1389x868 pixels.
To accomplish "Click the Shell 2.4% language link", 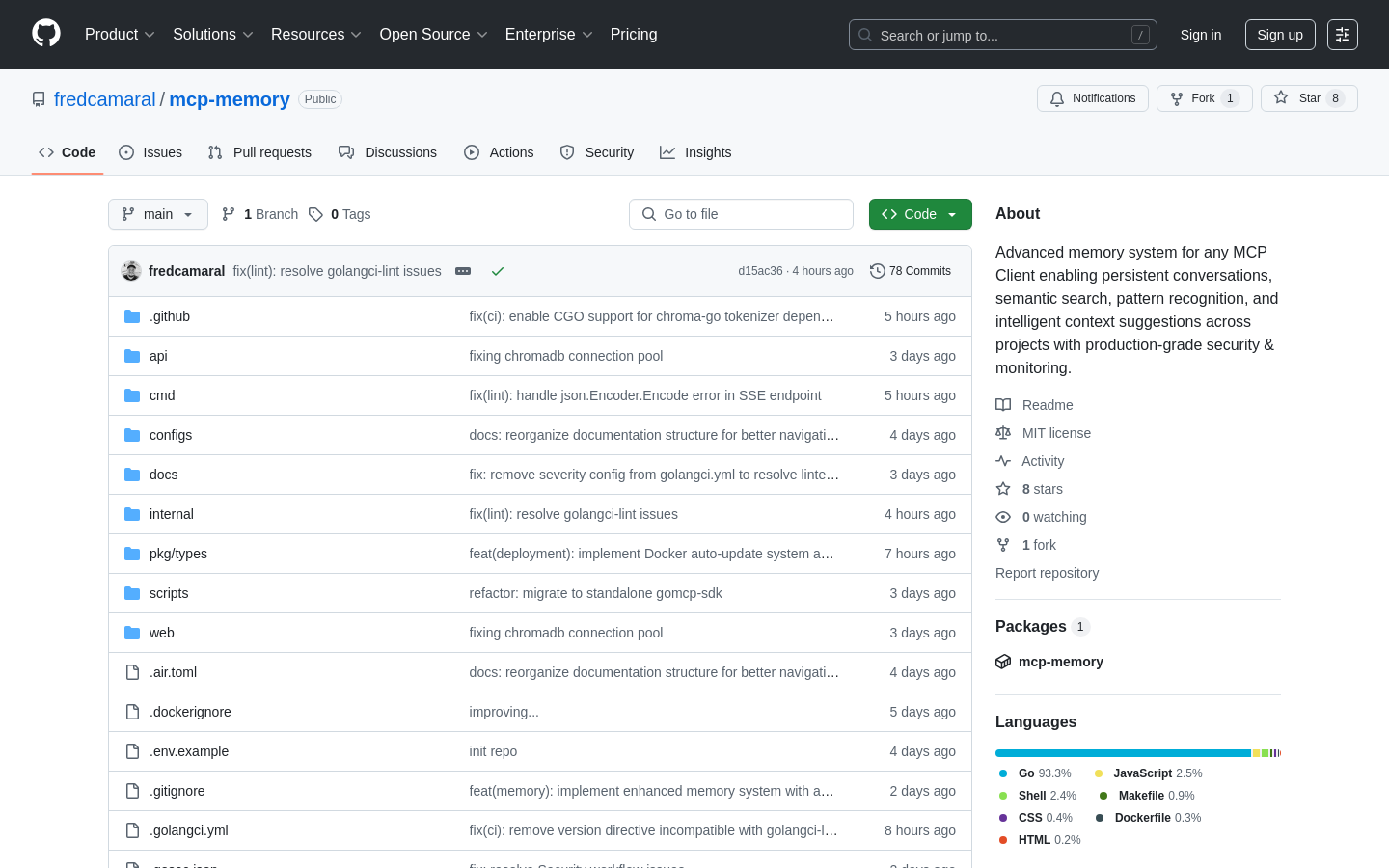I will click(x=1038, y=796).
